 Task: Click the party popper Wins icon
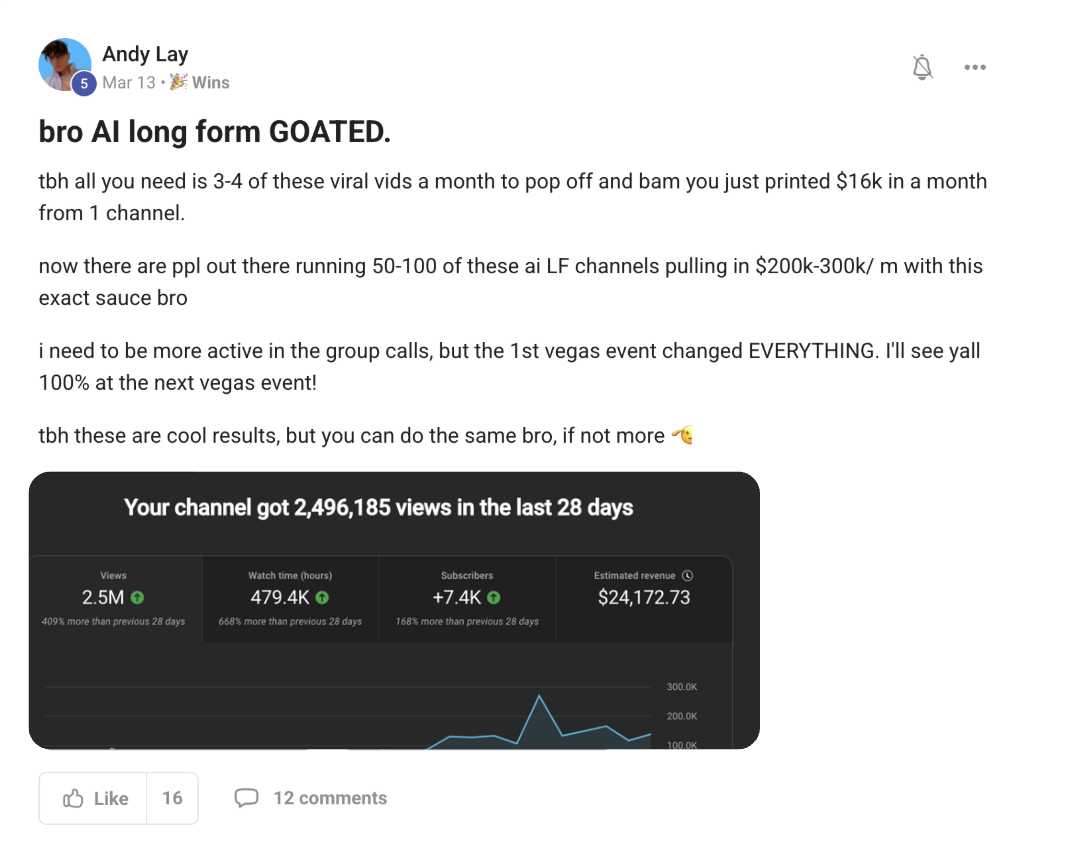[x=178, y=82]
